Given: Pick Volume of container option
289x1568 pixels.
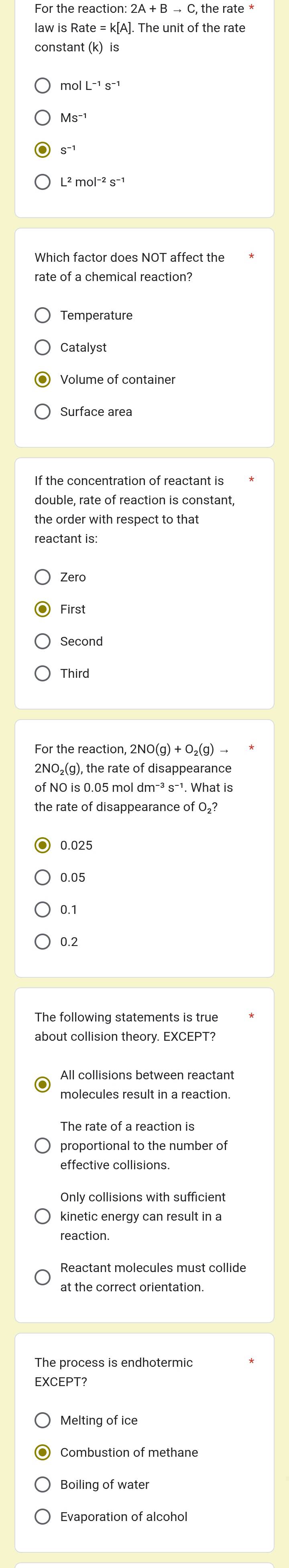Looking at the screenshot, I should click(x=43, y=379).
